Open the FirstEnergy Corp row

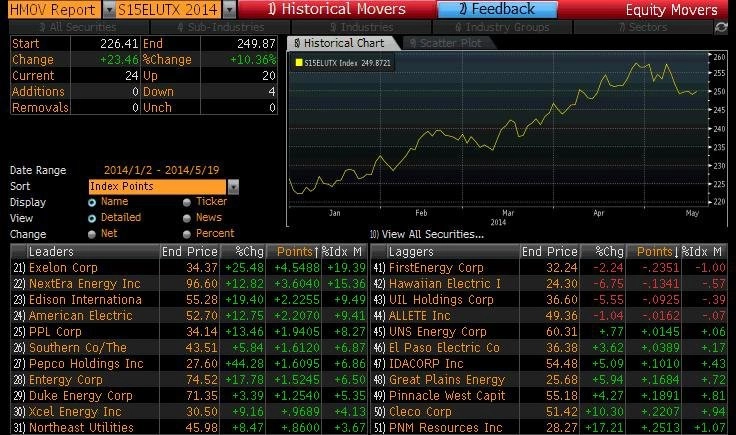pos(549,267)
